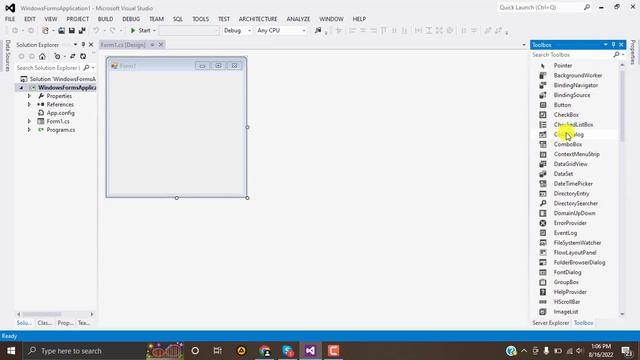Viewport: 640px width, 360px height.
Task: Open Toolbox window options dropdown arrow
Action: (605, 44)
